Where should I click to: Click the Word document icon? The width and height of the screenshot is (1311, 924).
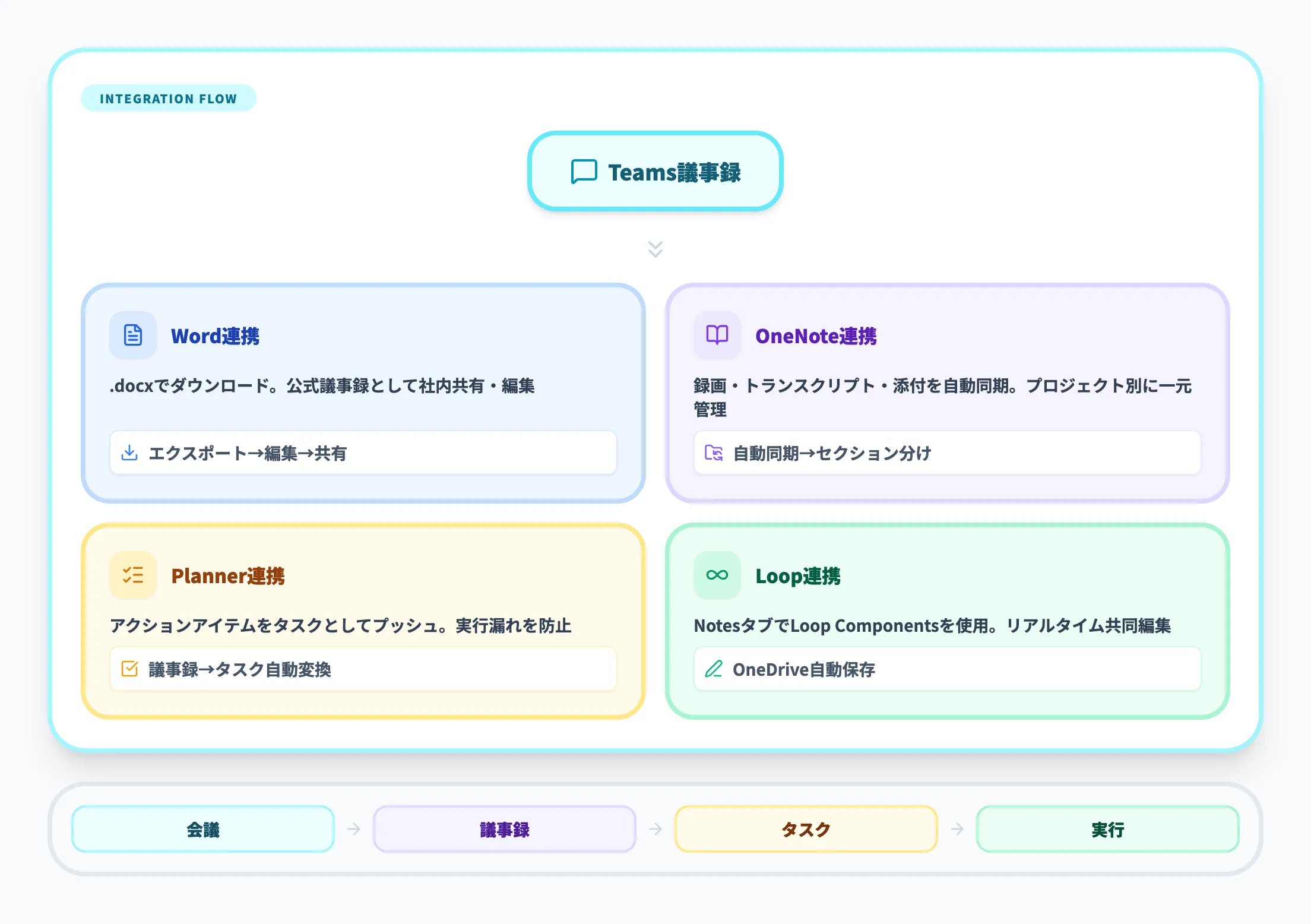[x=132, y=336]
